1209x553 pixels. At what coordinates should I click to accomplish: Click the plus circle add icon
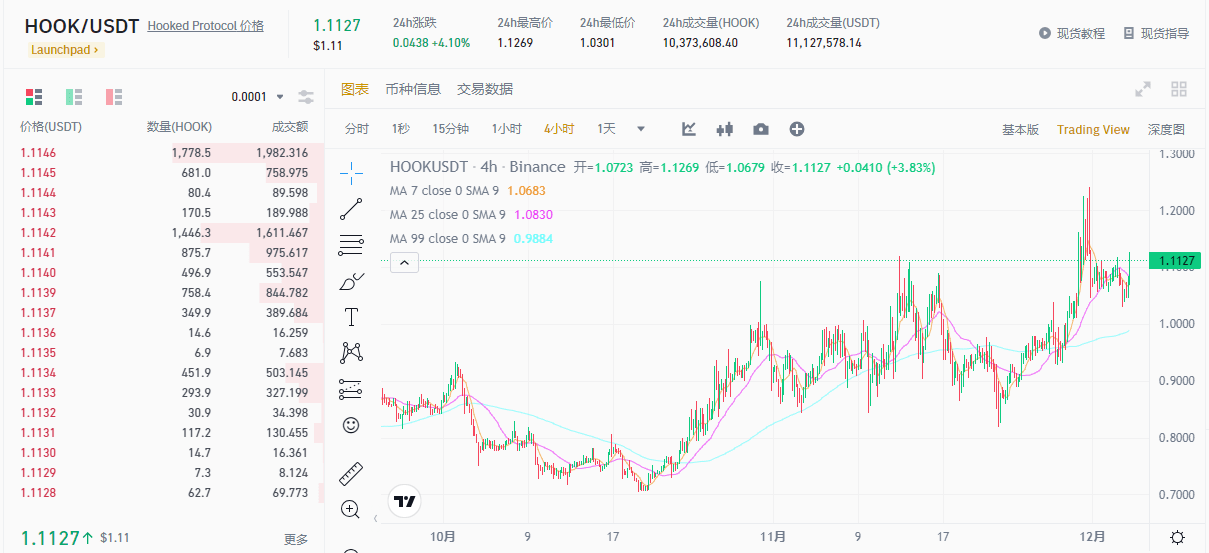797,129
